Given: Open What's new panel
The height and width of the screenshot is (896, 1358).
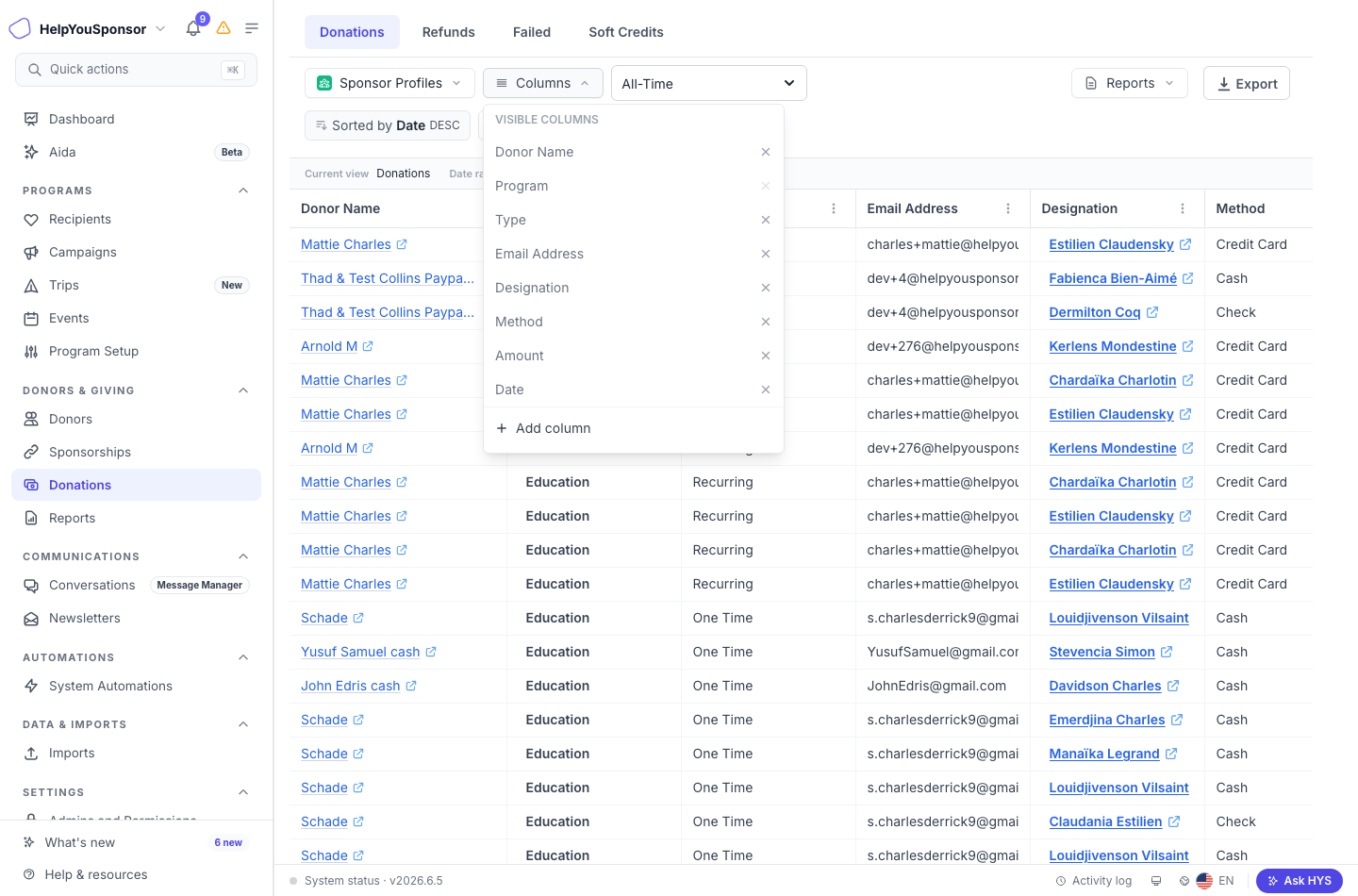Looking at the screenshot, I should coord(136,842).
